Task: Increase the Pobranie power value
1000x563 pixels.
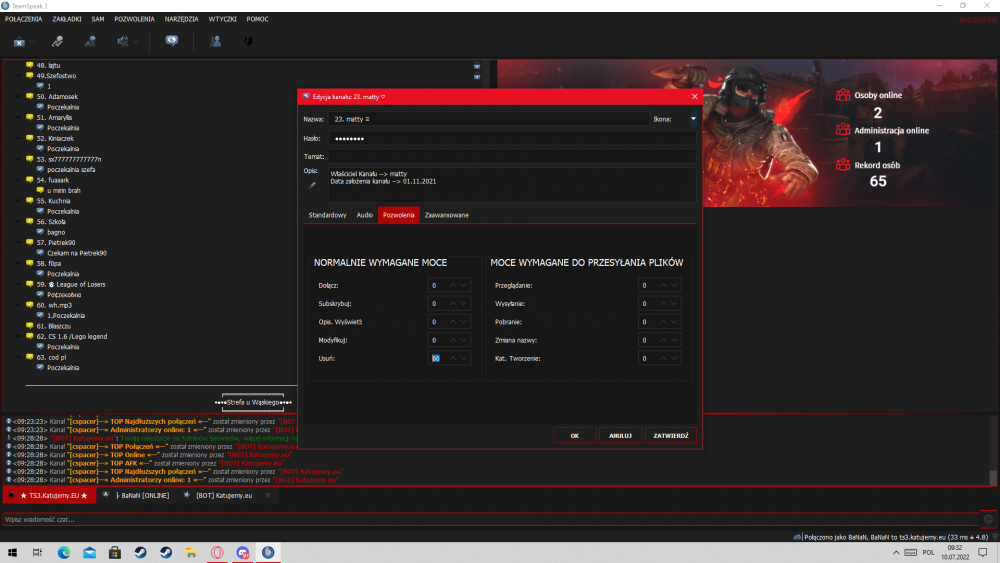Action: coord(663,322)
